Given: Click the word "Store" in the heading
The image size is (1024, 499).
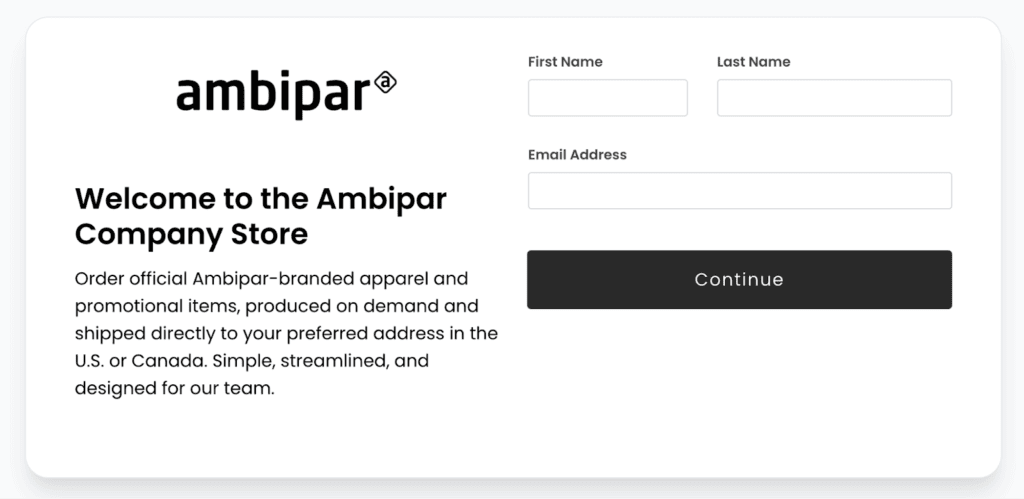Looking at the screenshot, I should (274, 234).
